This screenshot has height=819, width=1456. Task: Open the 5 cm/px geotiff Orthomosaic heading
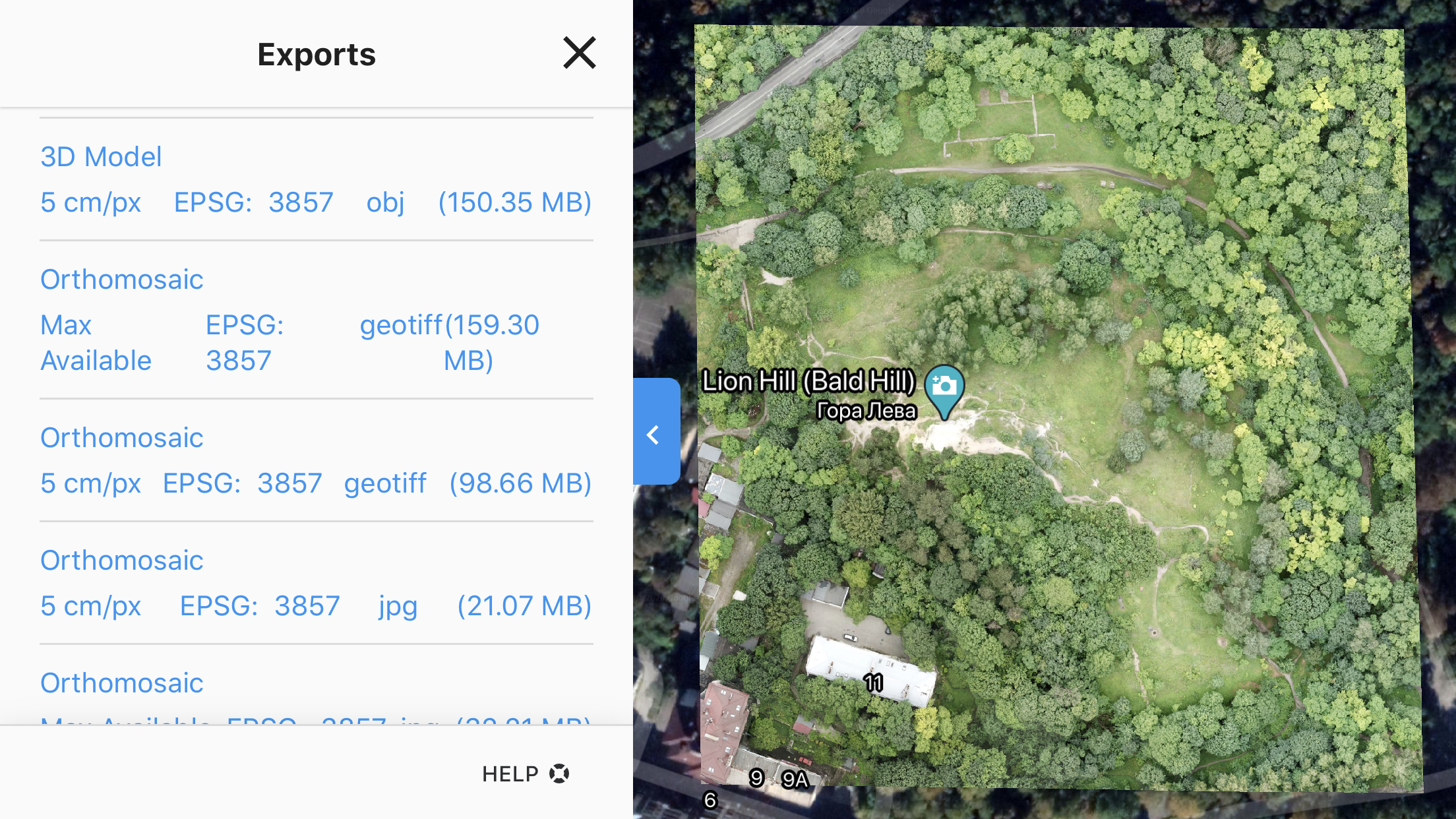121,438
